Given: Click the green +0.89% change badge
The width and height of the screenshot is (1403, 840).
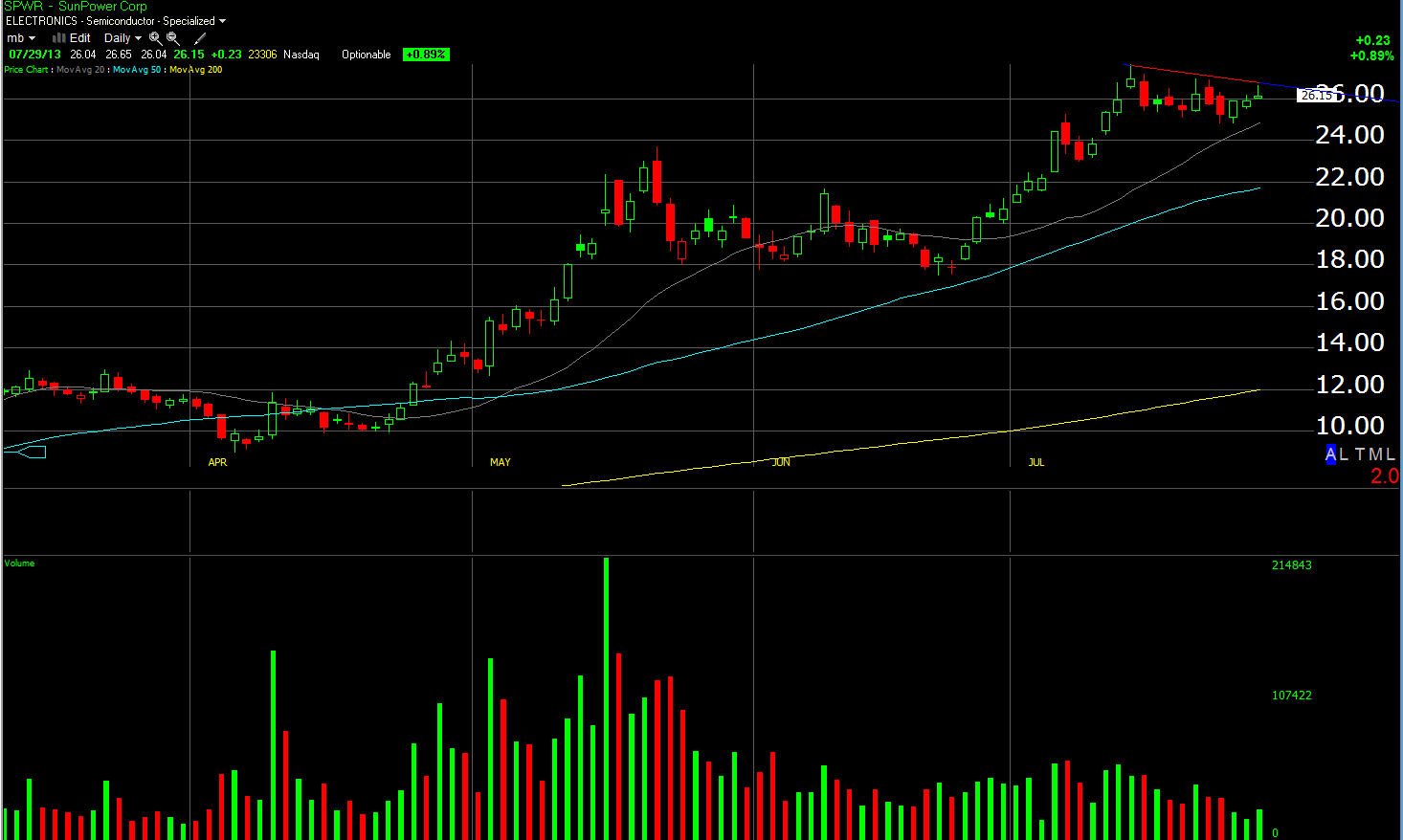Looking at the screenshot, I should pyautogui.click(x=426, y=55).
